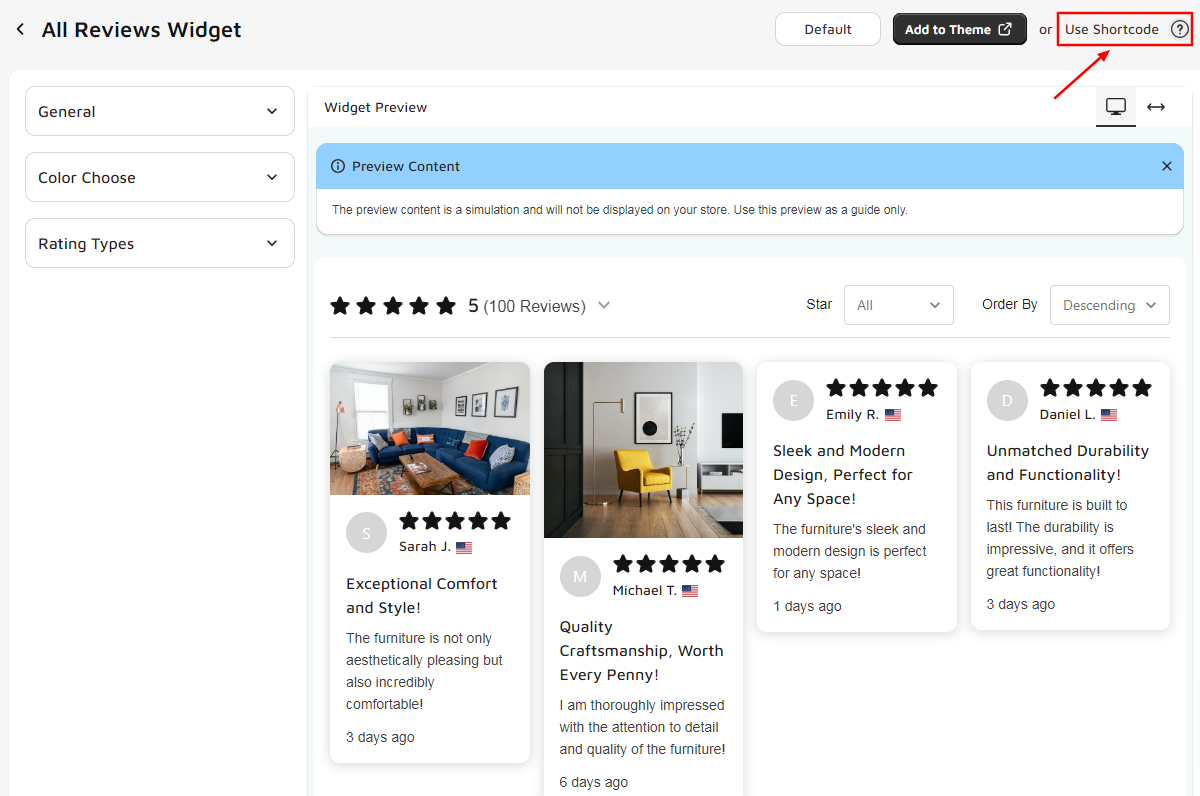
Task: Click the US flag beside Emily R.
Action: [893, 415]
